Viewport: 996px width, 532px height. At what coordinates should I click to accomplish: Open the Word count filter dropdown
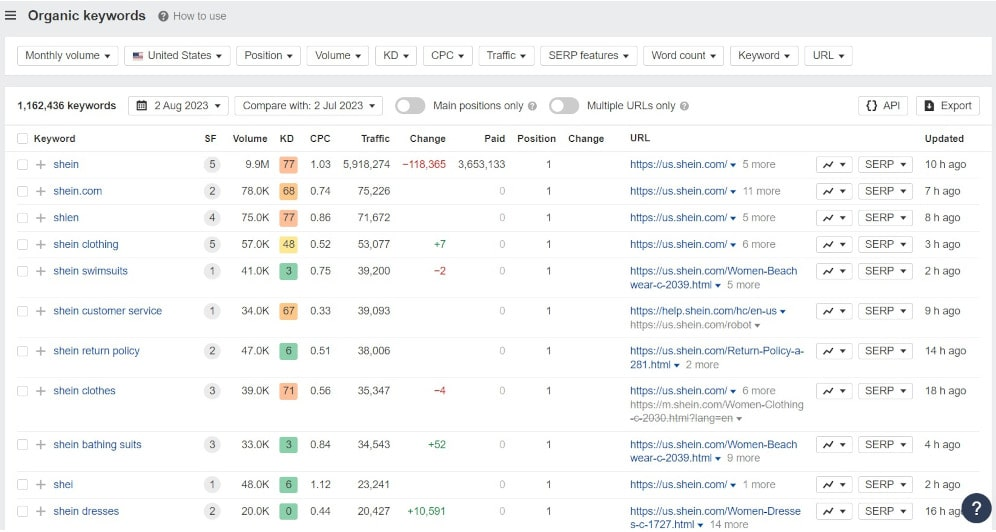point(683,56)
